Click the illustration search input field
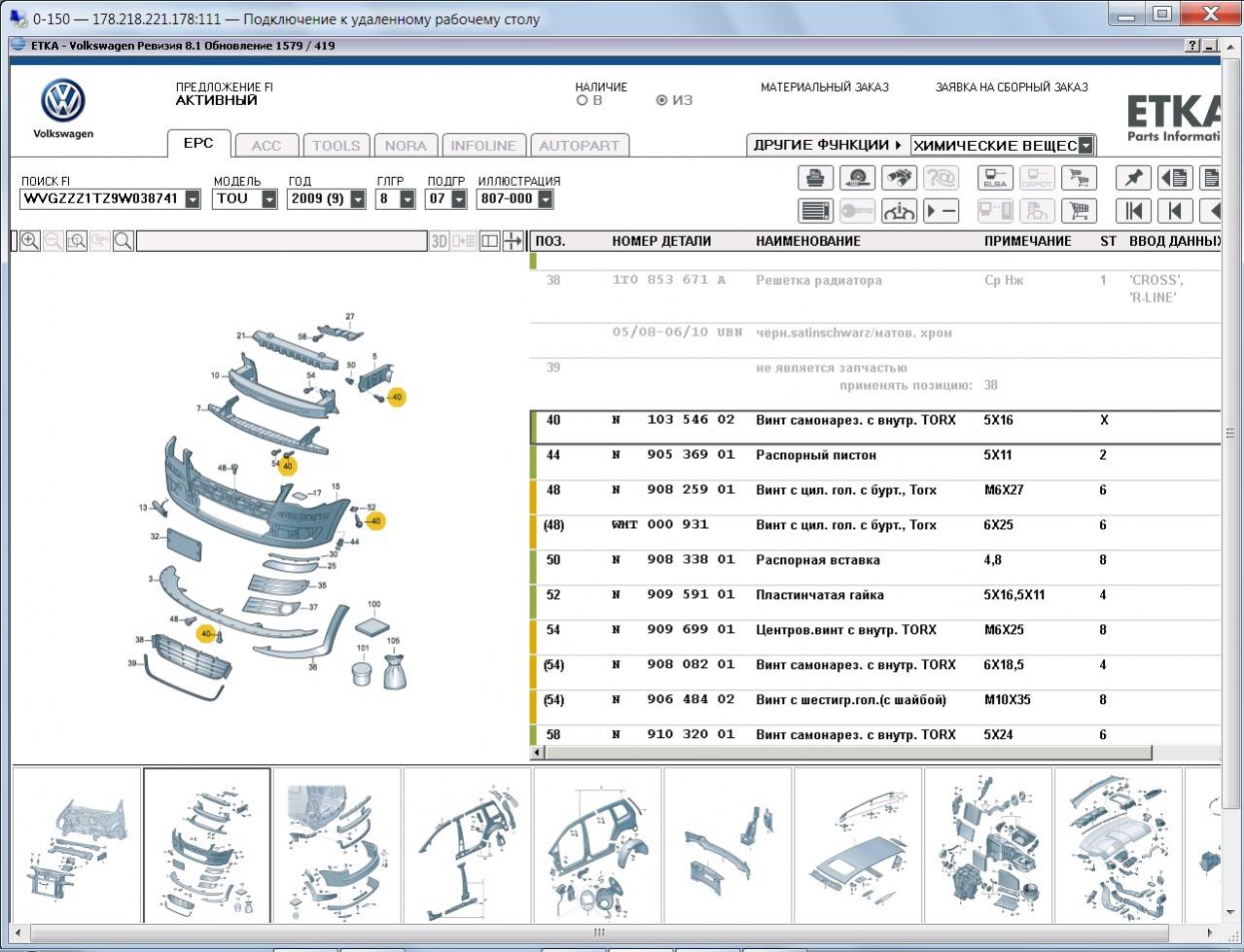 pos(282,241)
